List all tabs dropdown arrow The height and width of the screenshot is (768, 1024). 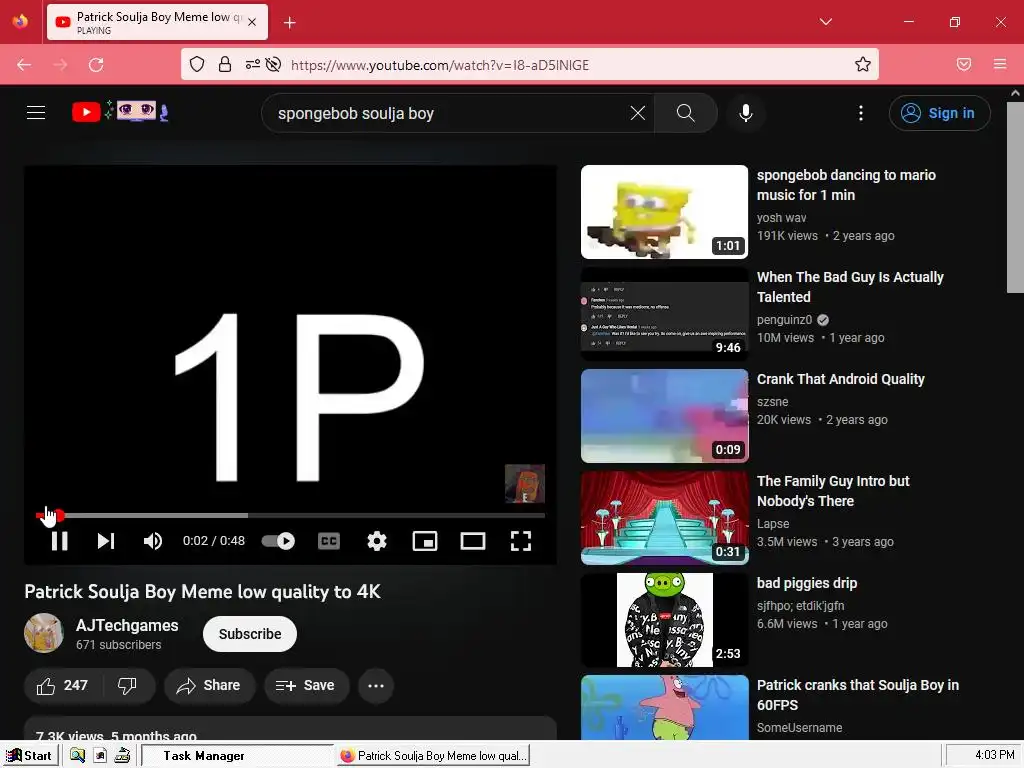tap(825, 22)
